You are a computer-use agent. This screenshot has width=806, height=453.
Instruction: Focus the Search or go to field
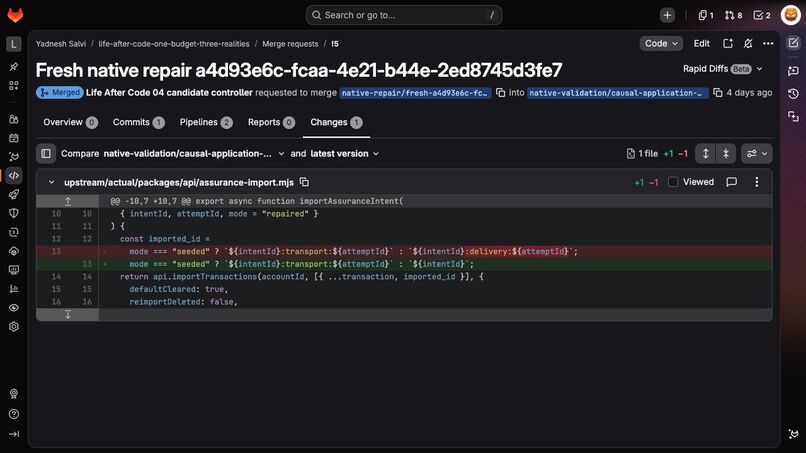[404, 15]
